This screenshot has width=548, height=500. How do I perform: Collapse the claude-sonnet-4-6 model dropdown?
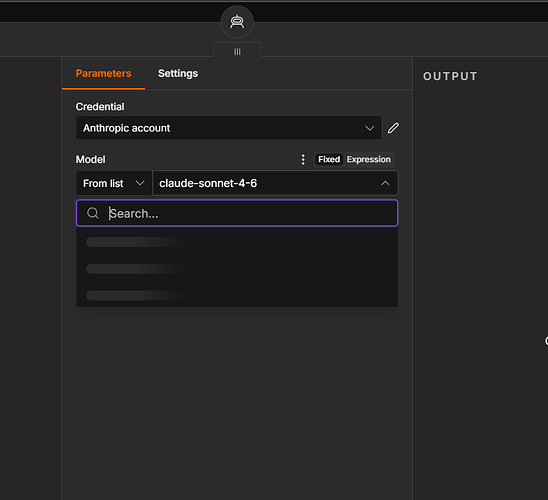point(275,183)
